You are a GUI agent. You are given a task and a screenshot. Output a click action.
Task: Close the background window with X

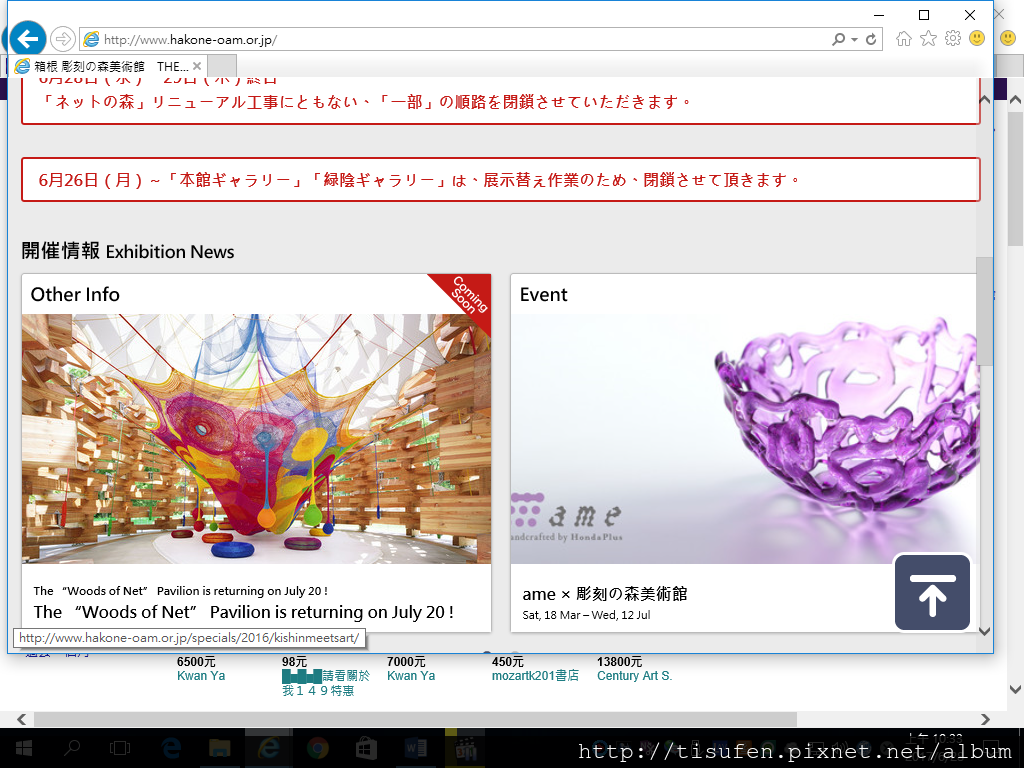click(x=999, y=14)
